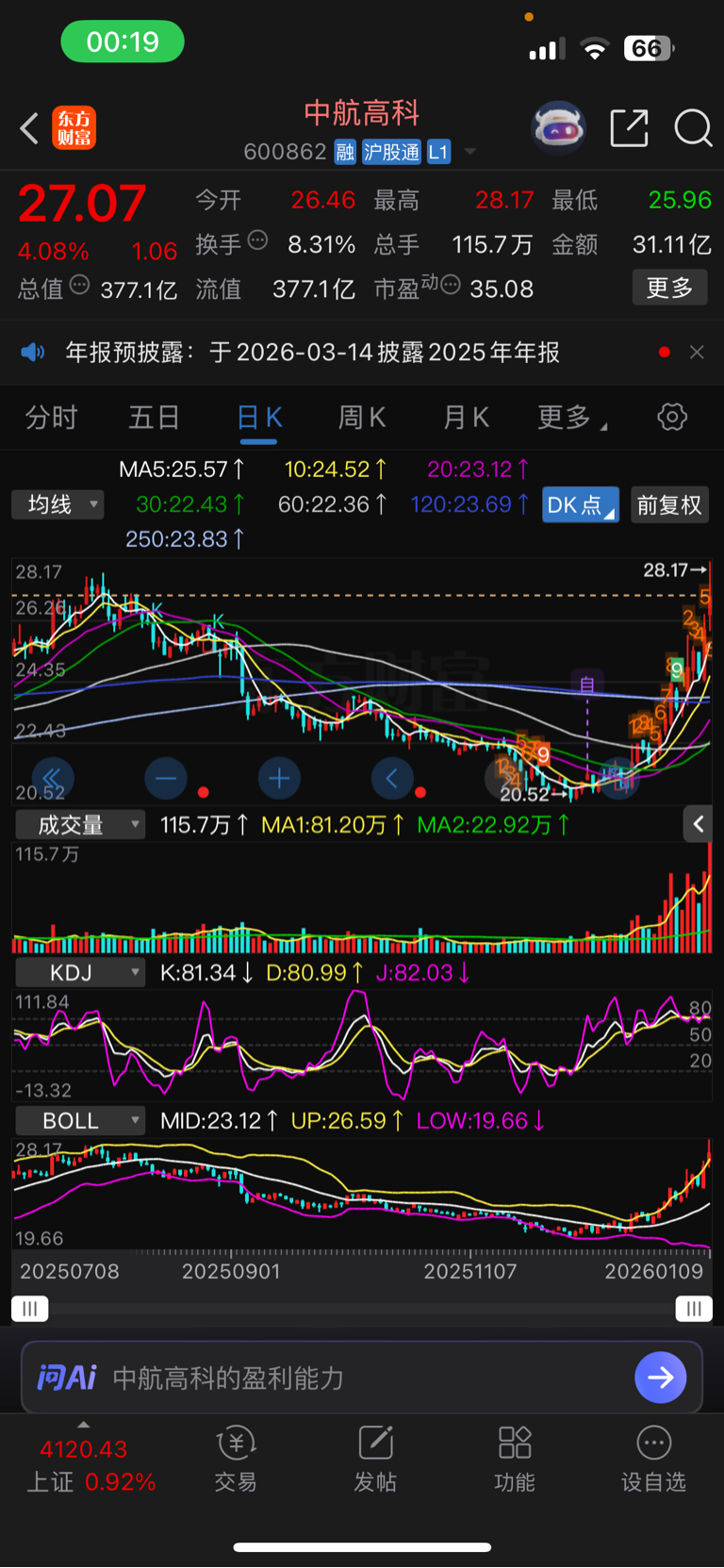Image resolution: width=724 pixels, height=1568 pixels.
Task: Tap the L1 data level badge
Action: click(x=438, y=152)
